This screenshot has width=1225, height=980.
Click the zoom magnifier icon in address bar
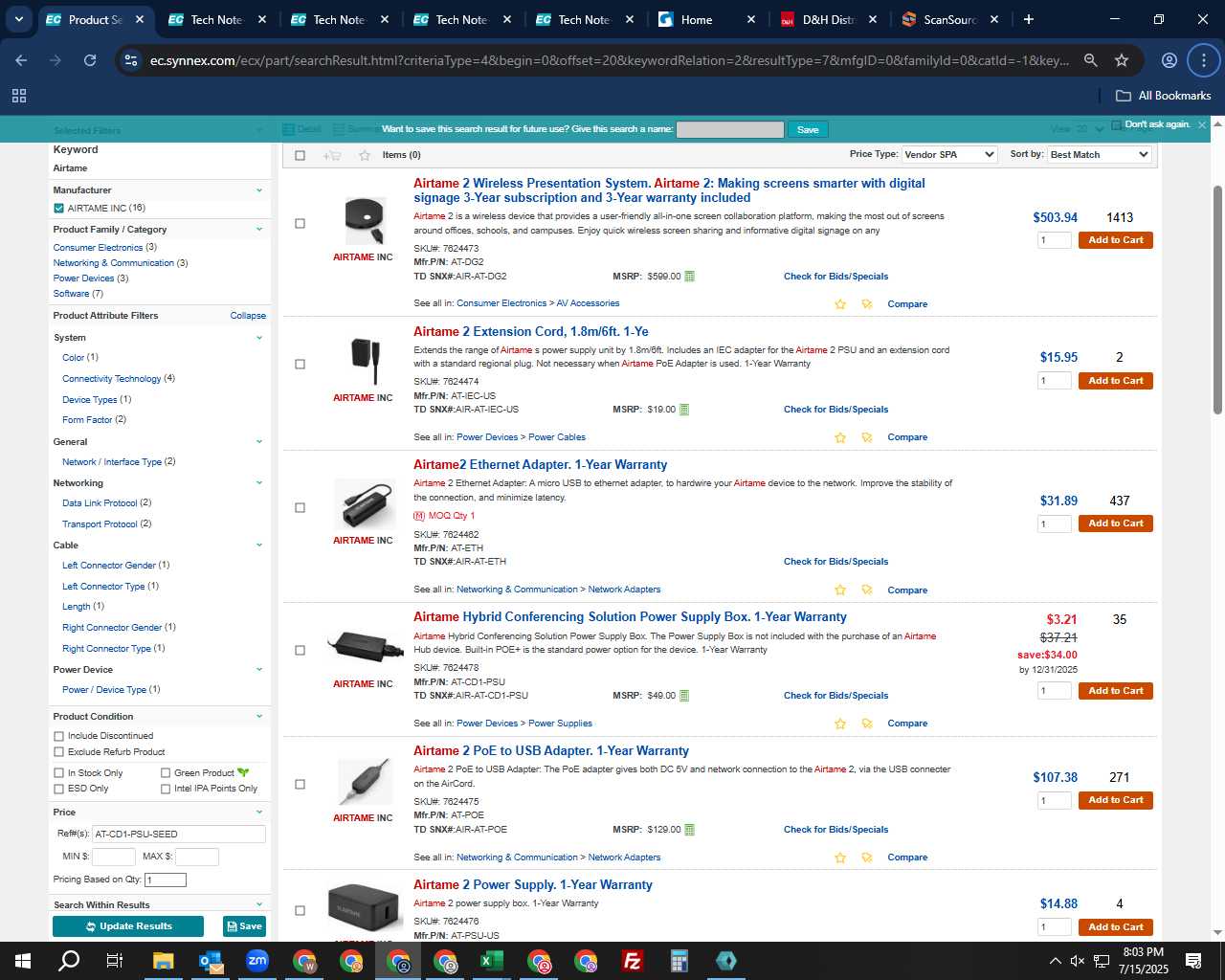(x=1090, y=60)
